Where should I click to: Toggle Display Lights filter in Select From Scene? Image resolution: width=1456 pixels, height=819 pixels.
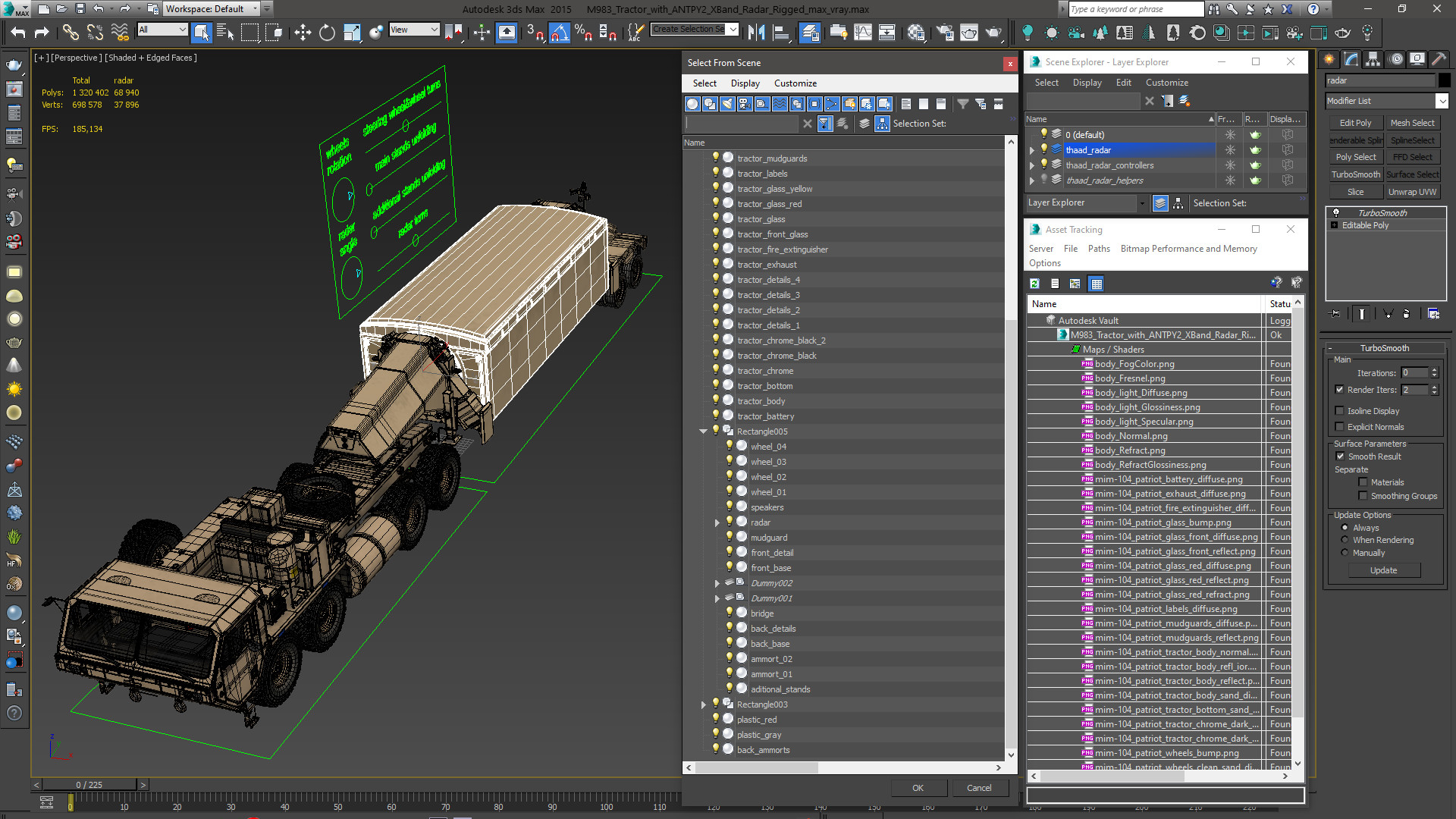tap(727, 104)
